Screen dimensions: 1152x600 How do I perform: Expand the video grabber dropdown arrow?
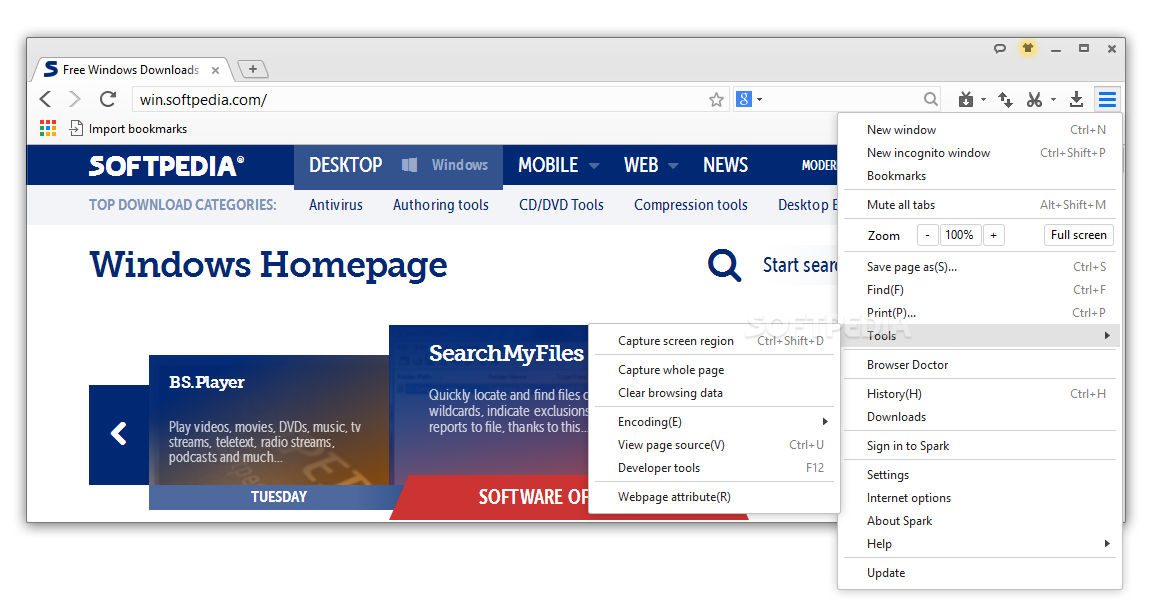983,99
